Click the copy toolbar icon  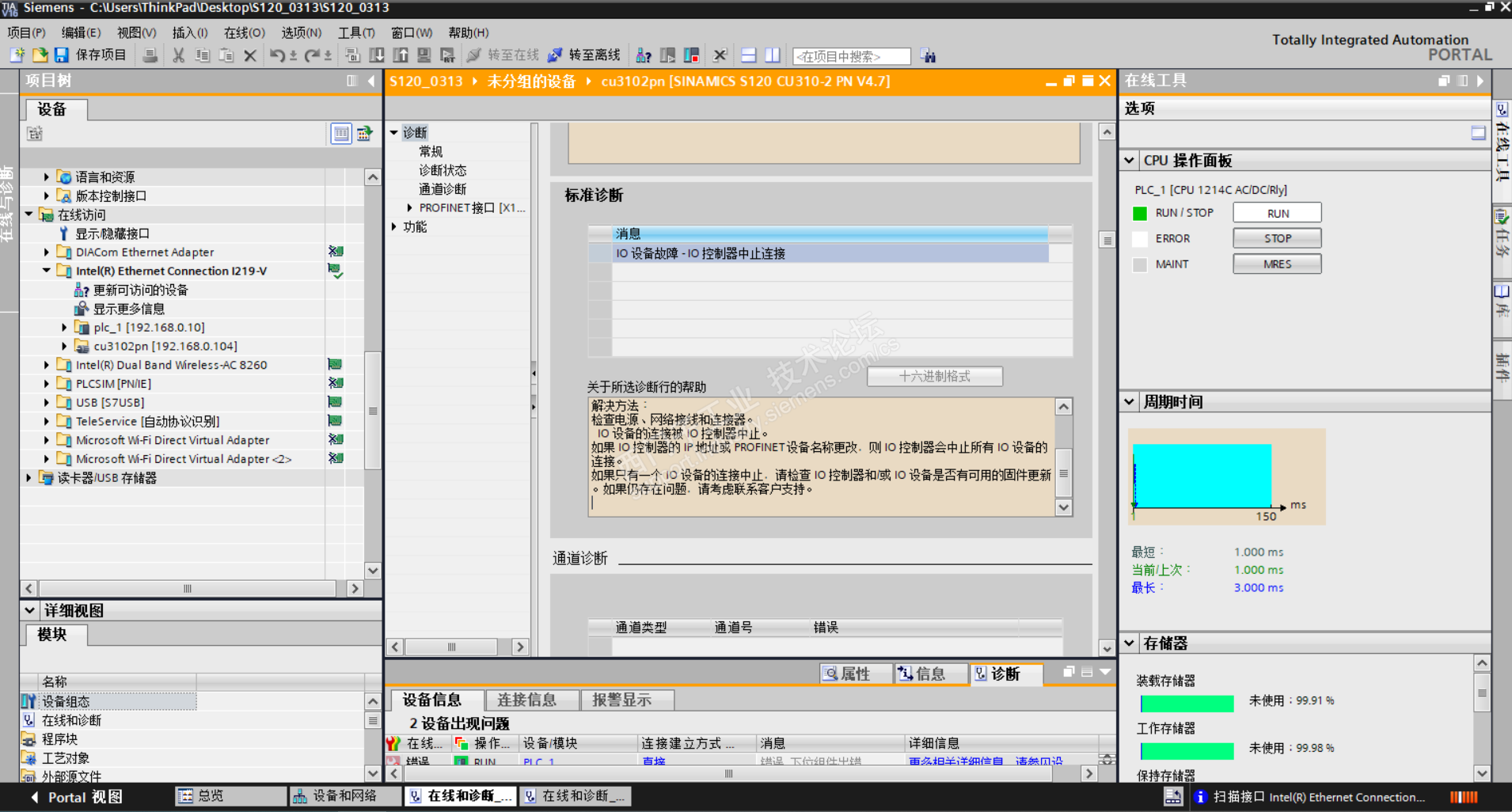pos(203,55)
